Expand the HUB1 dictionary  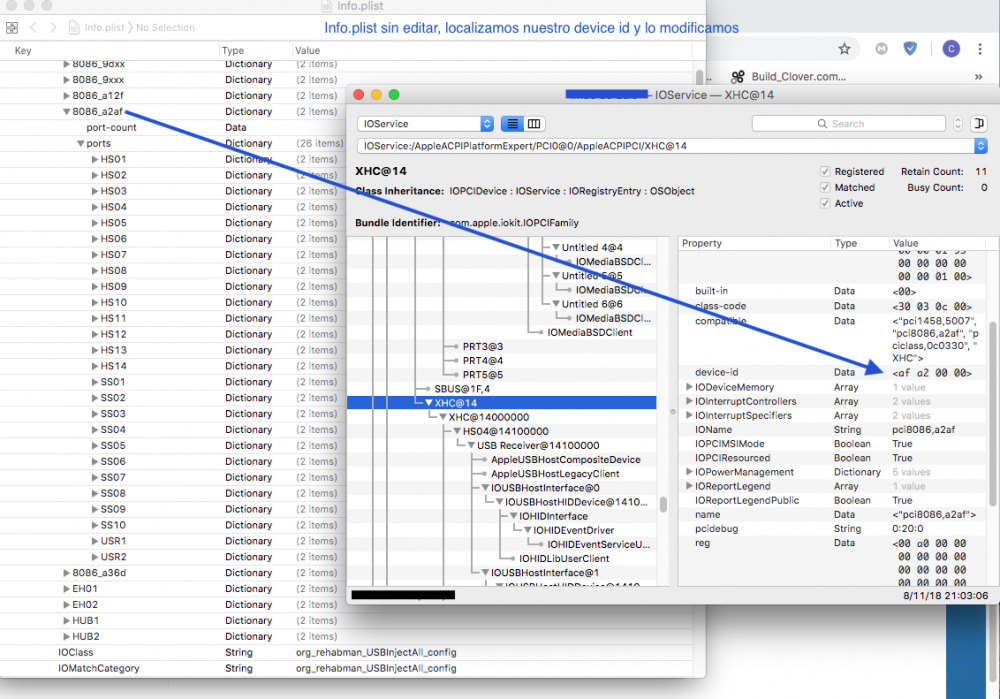point(66,621)
